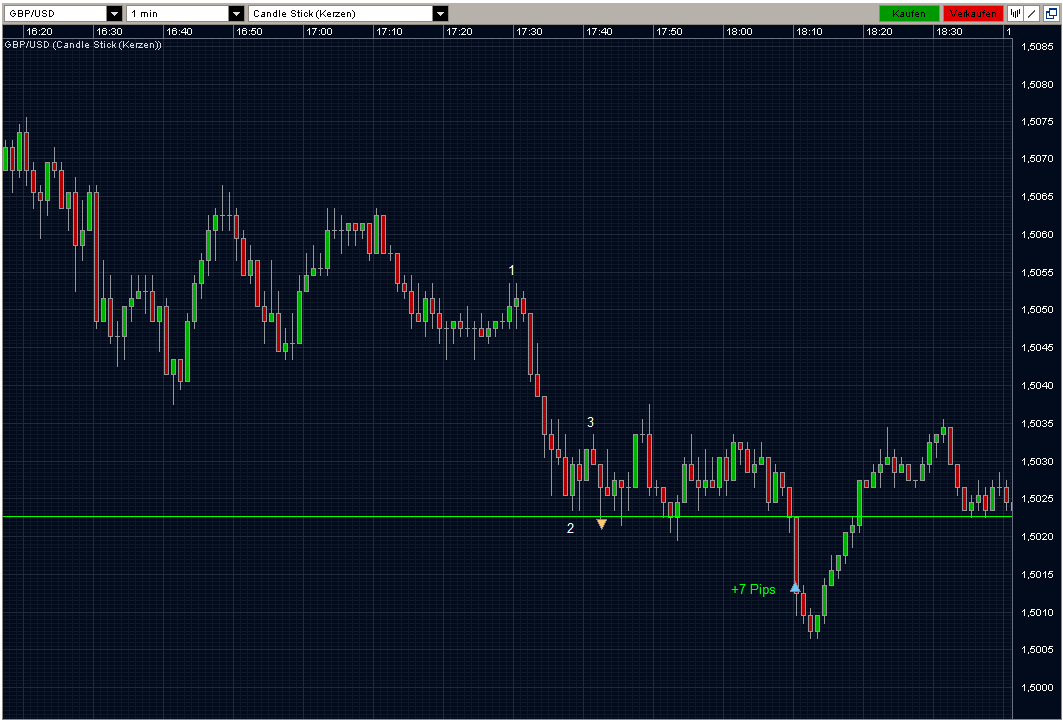Viewport: 1063px width, 720px height.
Task: Click the 17:40 time axis label
Action: click(x=599, y=32)
